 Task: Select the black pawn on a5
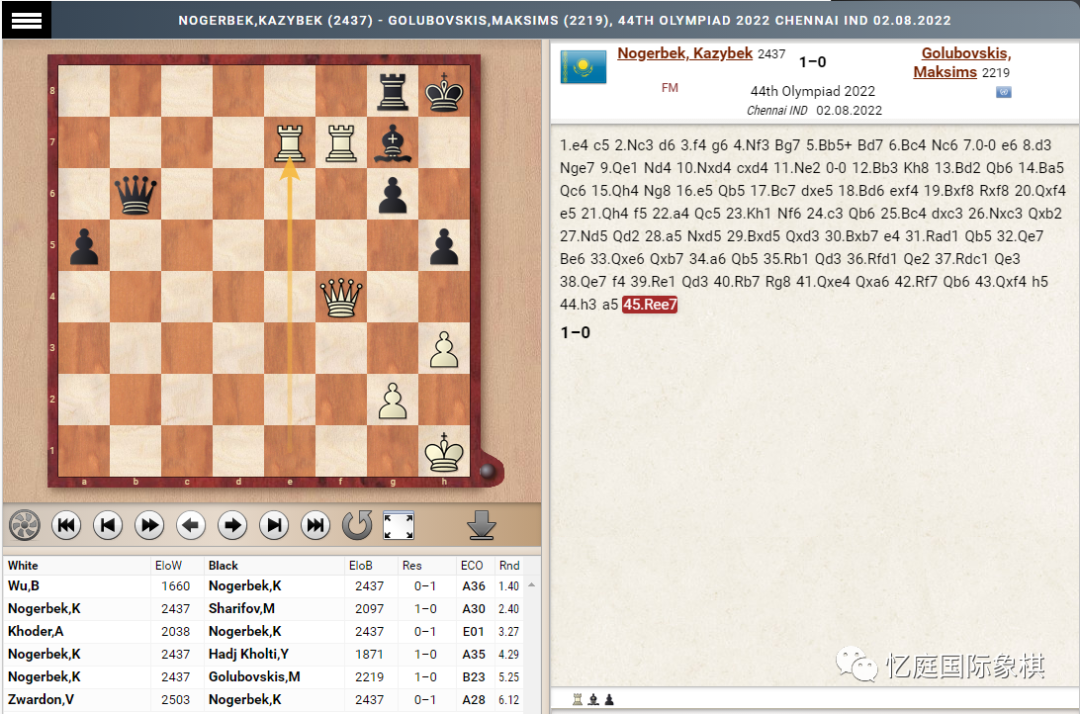pos(84,246)
